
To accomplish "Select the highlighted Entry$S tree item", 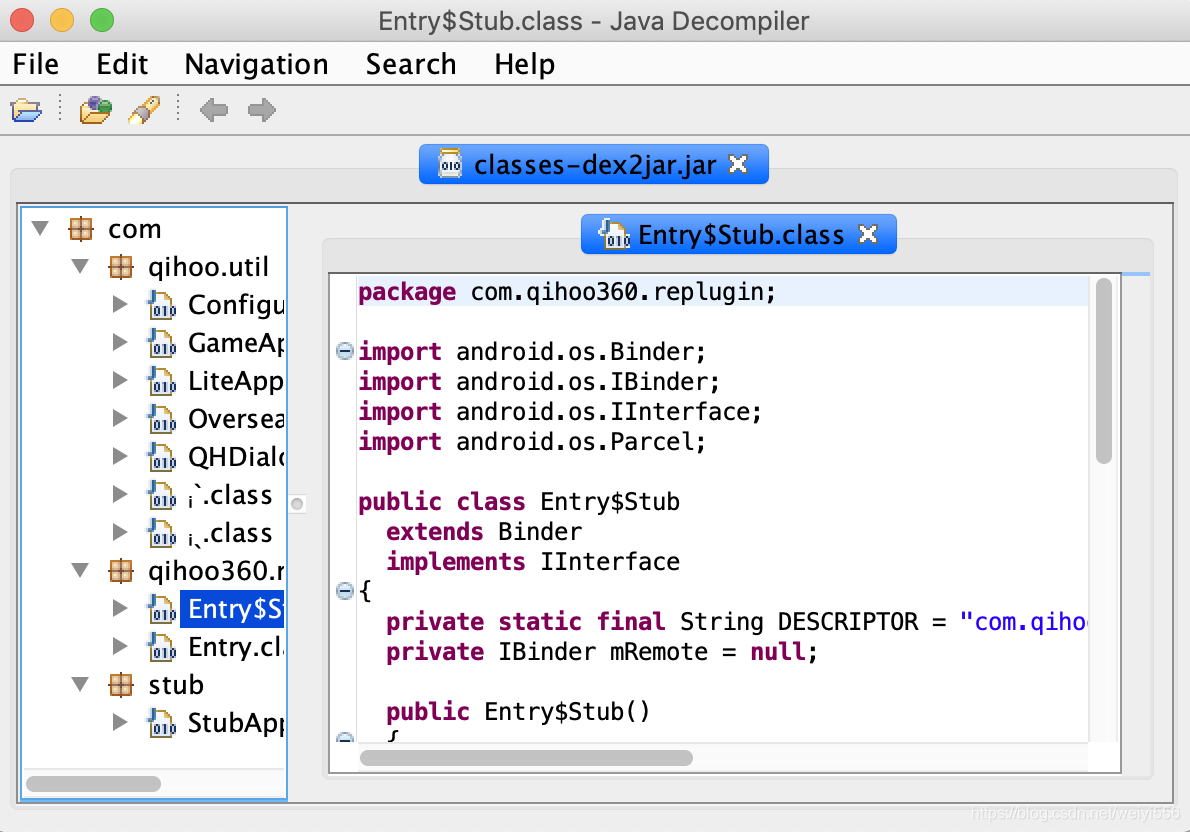I will click(232, 609).
